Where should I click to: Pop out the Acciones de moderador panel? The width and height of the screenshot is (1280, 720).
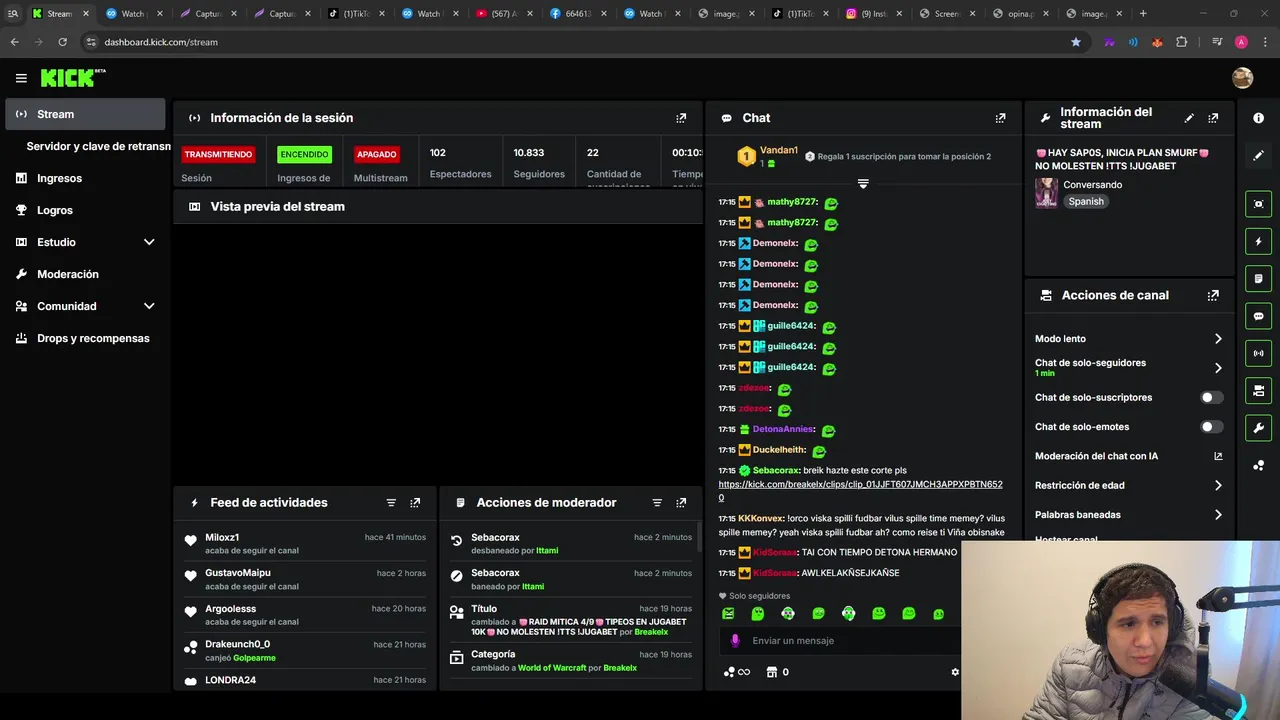[x=681, y=503]
